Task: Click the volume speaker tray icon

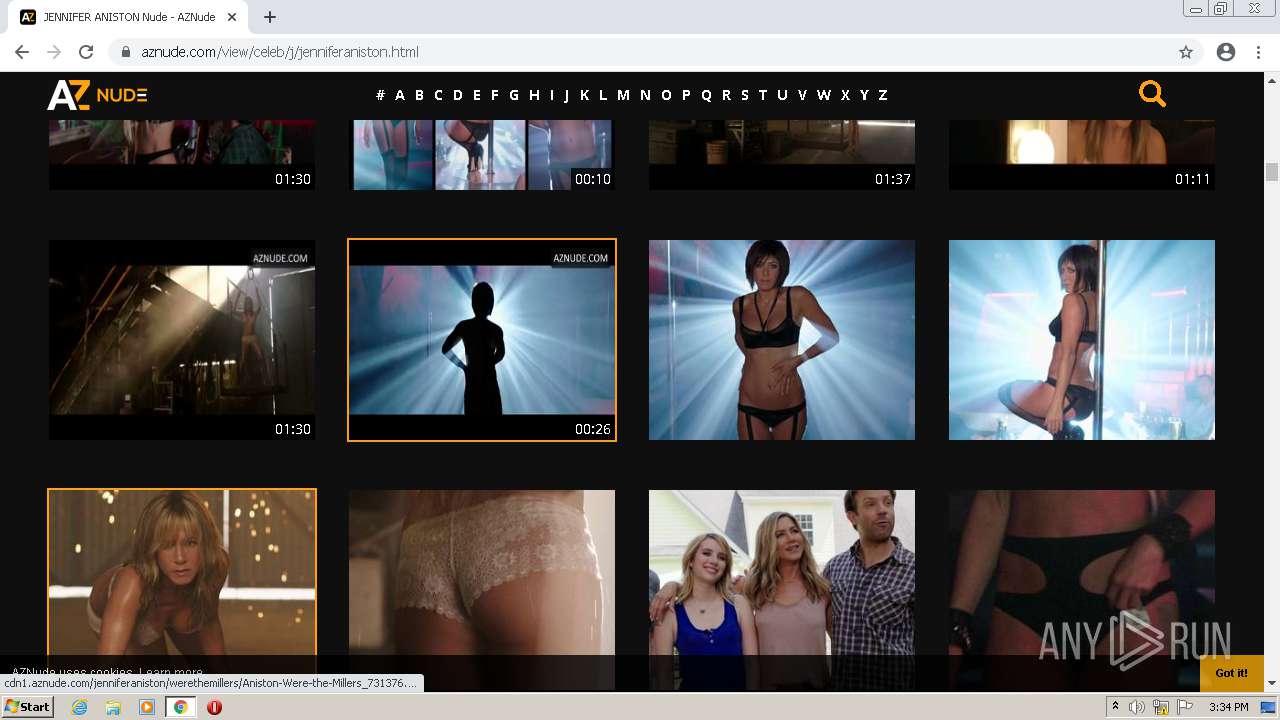Action: [x=1137, y=707]
